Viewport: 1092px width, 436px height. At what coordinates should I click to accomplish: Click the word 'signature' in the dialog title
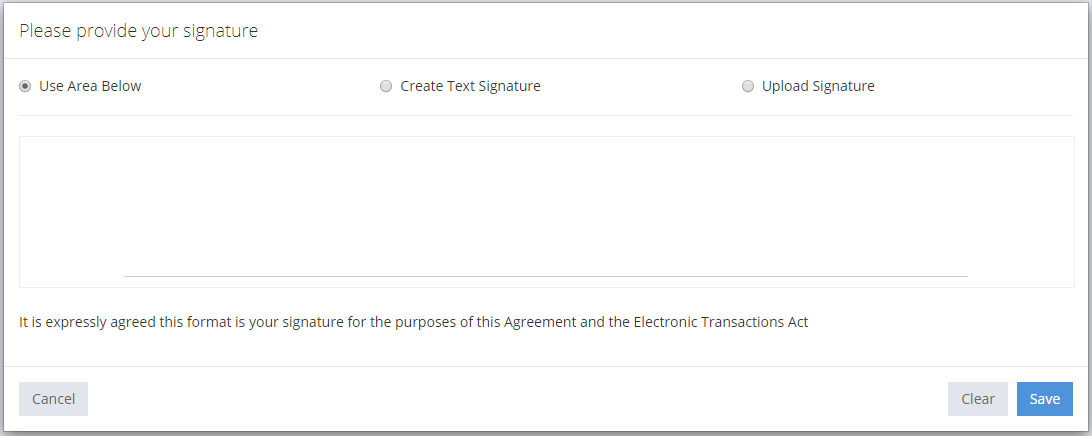click(224, 31)
